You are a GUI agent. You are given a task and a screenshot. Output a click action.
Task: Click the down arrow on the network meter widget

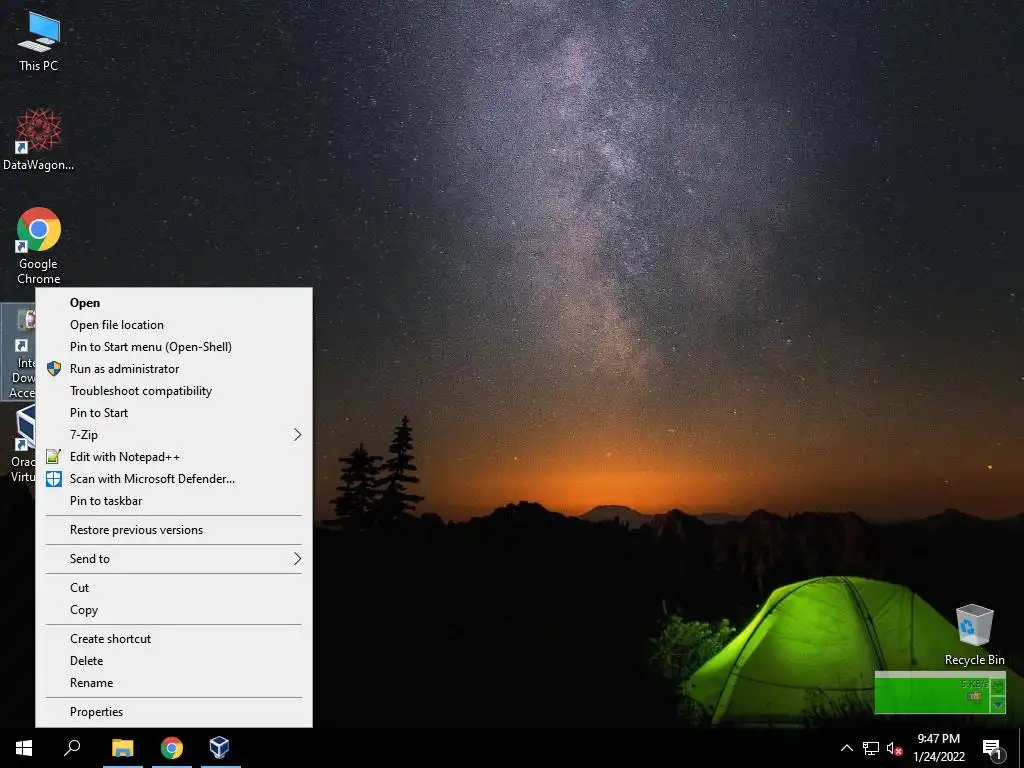pyautogui.click(x=998, y=705)
